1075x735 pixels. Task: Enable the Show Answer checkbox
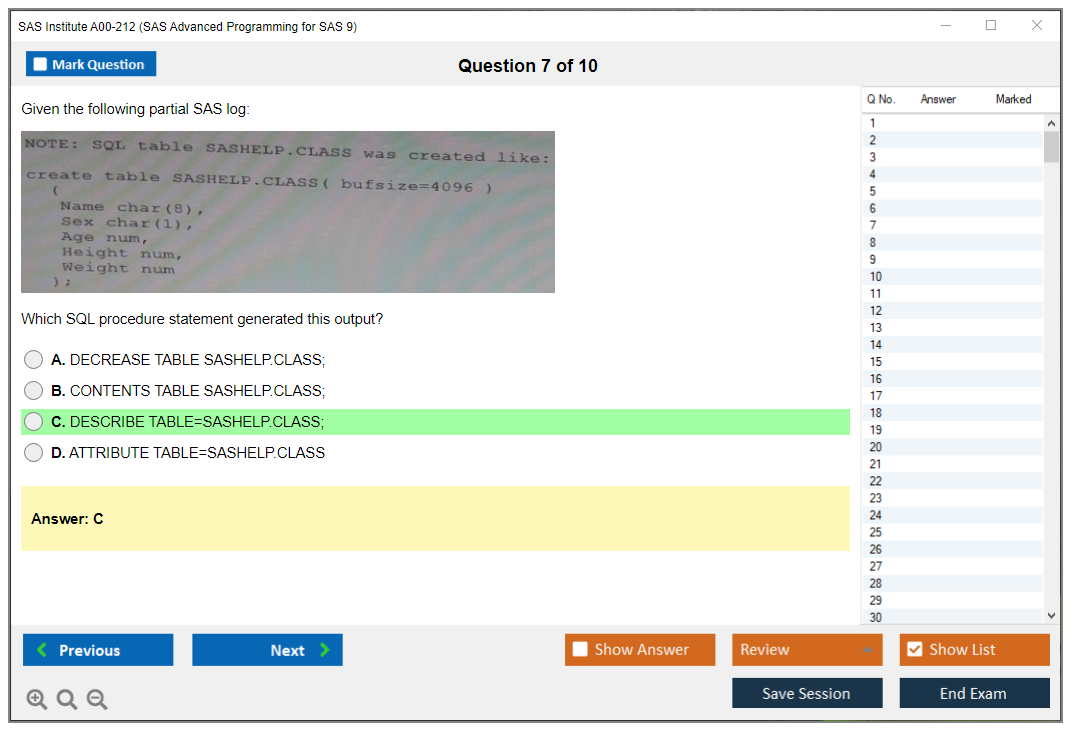581,650
